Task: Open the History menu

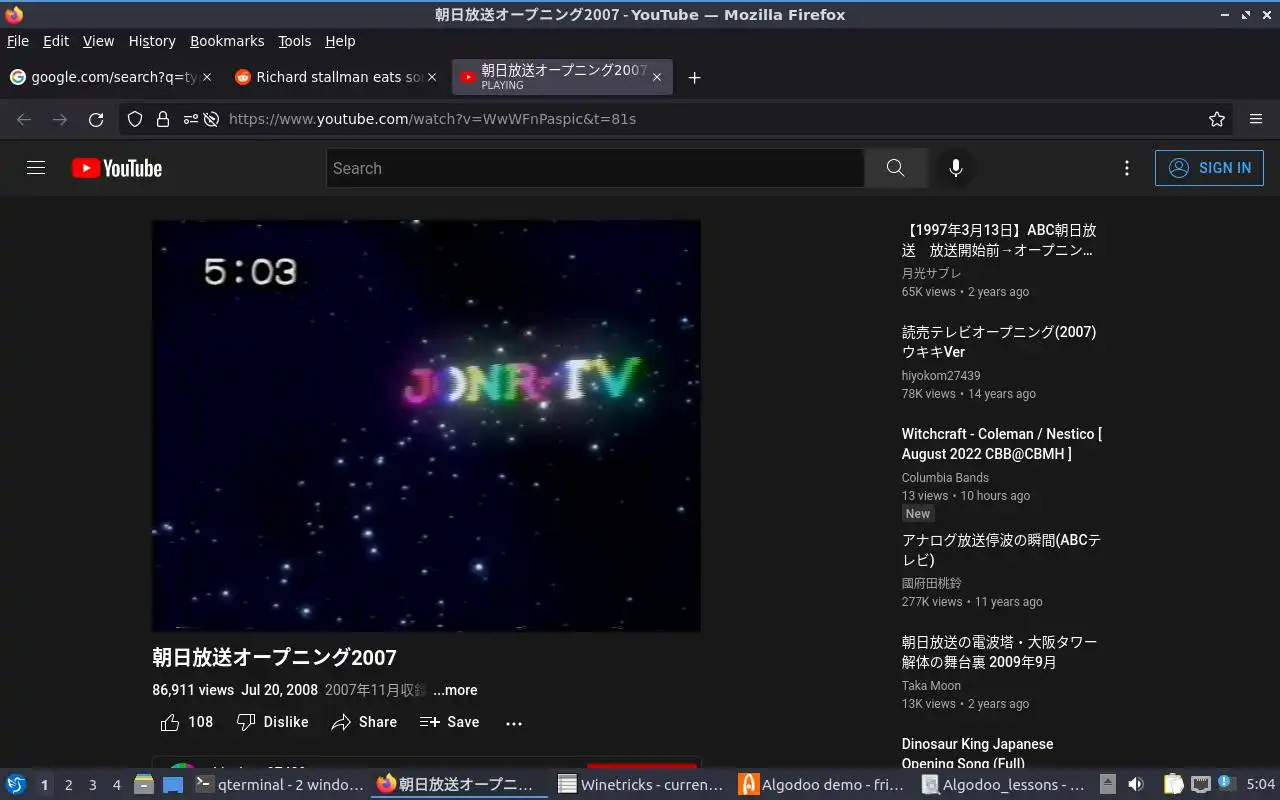Action: [x=152, y=41]
